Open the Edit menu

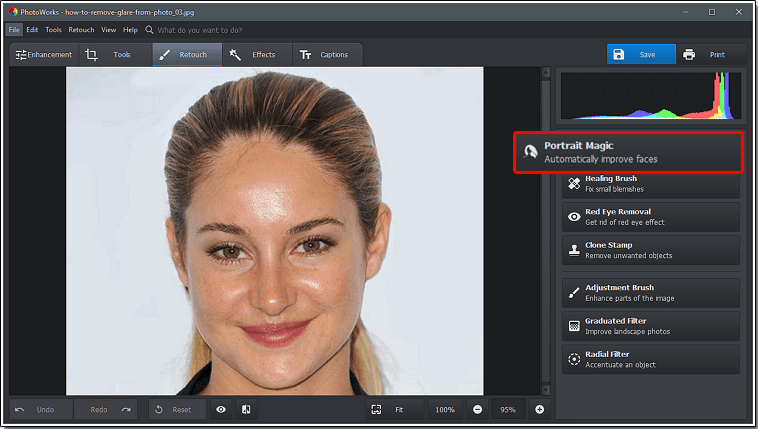click(x=32, y=30)
